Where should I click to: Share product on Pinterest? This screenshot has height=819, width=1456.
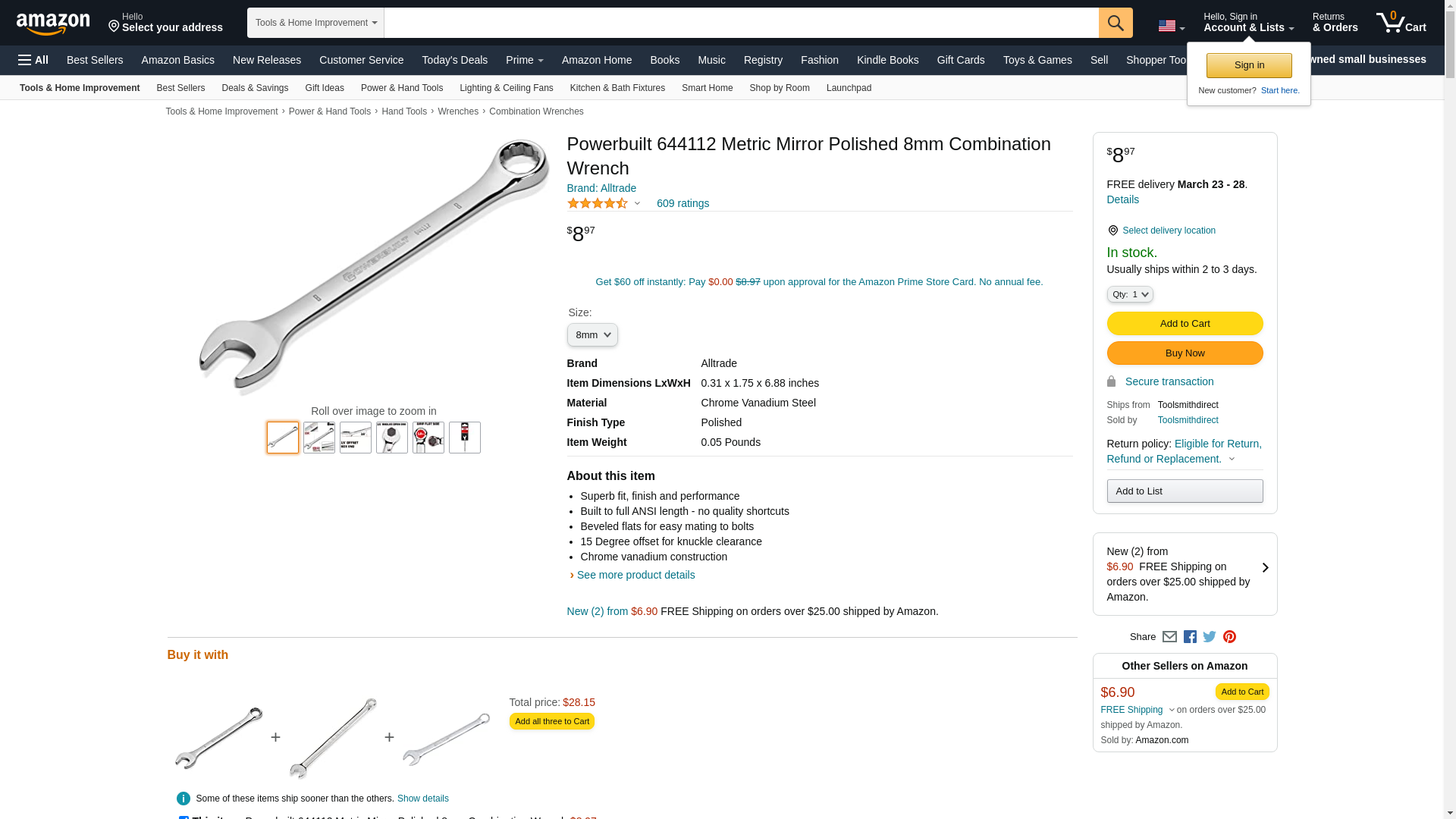1229,637
